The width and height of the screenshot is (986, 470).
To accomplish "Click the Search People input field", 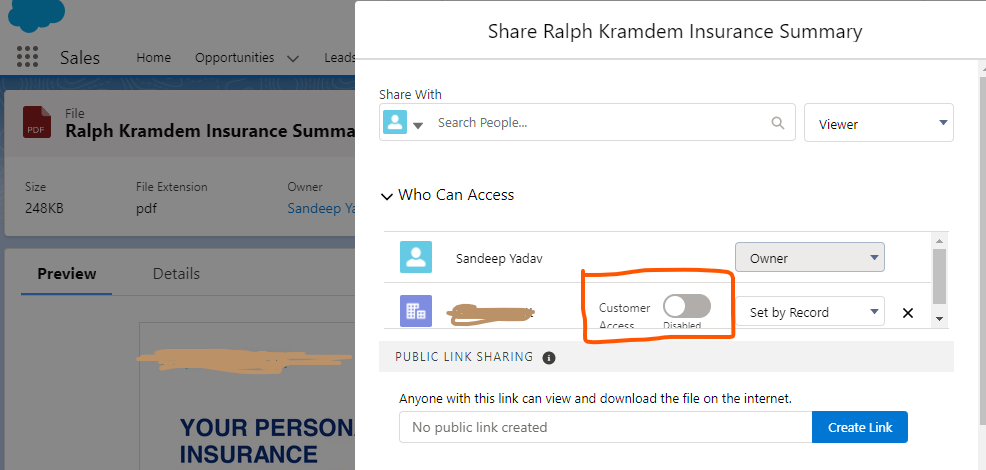I will pyautogui.click(x=600, y=123).
